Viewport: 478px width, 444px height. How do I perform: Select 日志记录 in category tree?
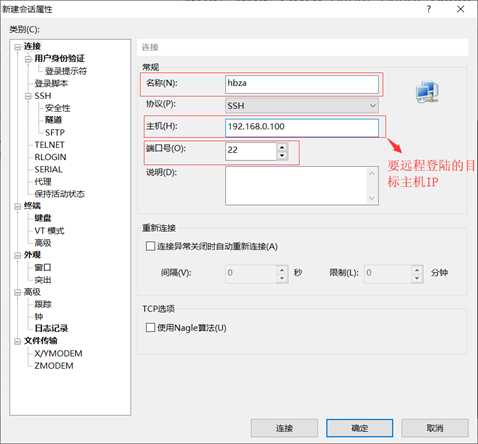point(51,328)
